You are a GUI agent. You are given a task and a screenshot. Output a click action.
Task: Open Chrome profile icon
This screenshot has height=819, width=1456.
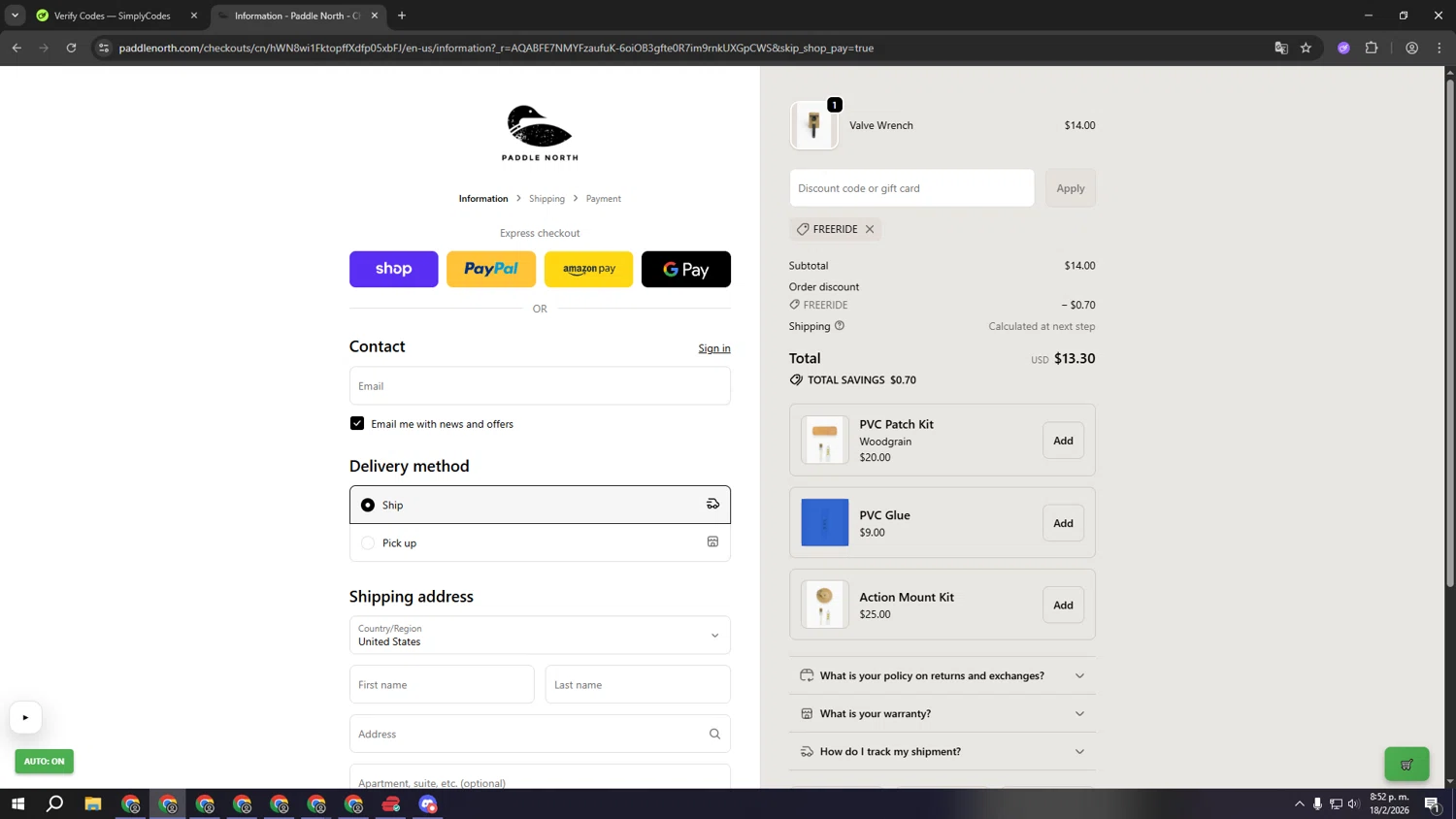tap(1412, 48)
